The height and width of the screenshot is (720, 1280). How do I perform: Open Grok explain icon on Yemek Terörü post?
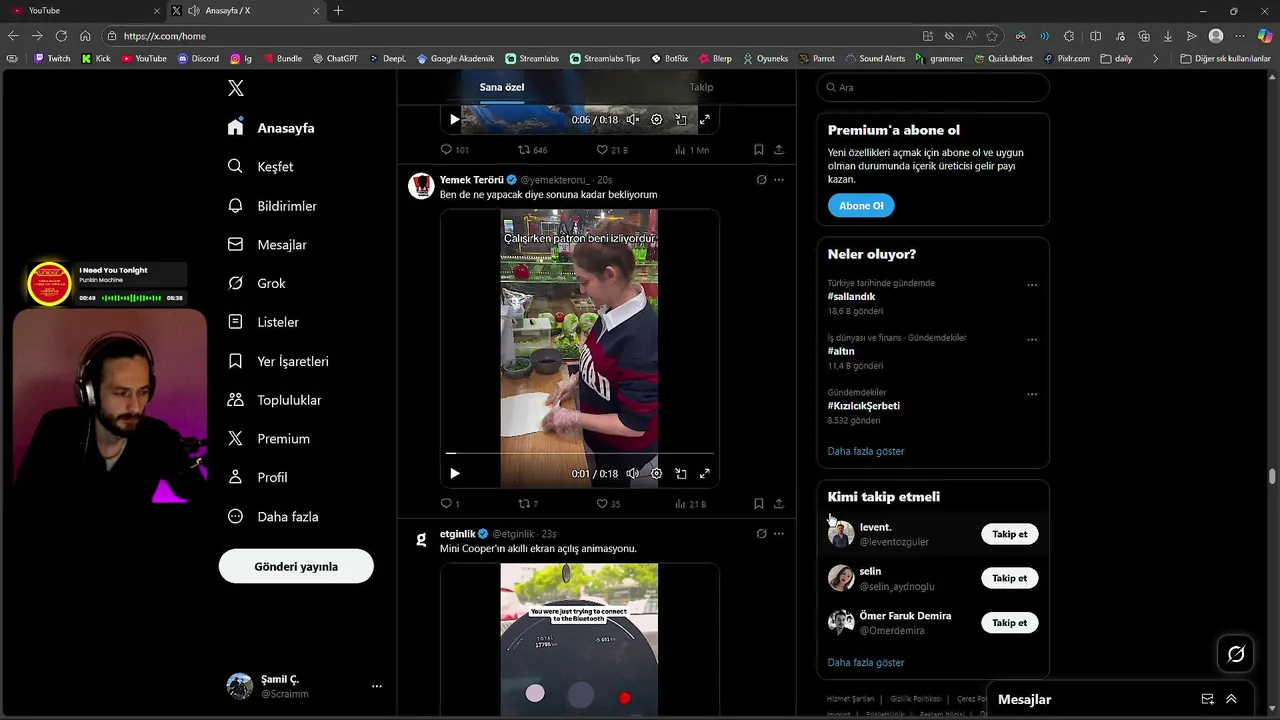coord(761,180)
